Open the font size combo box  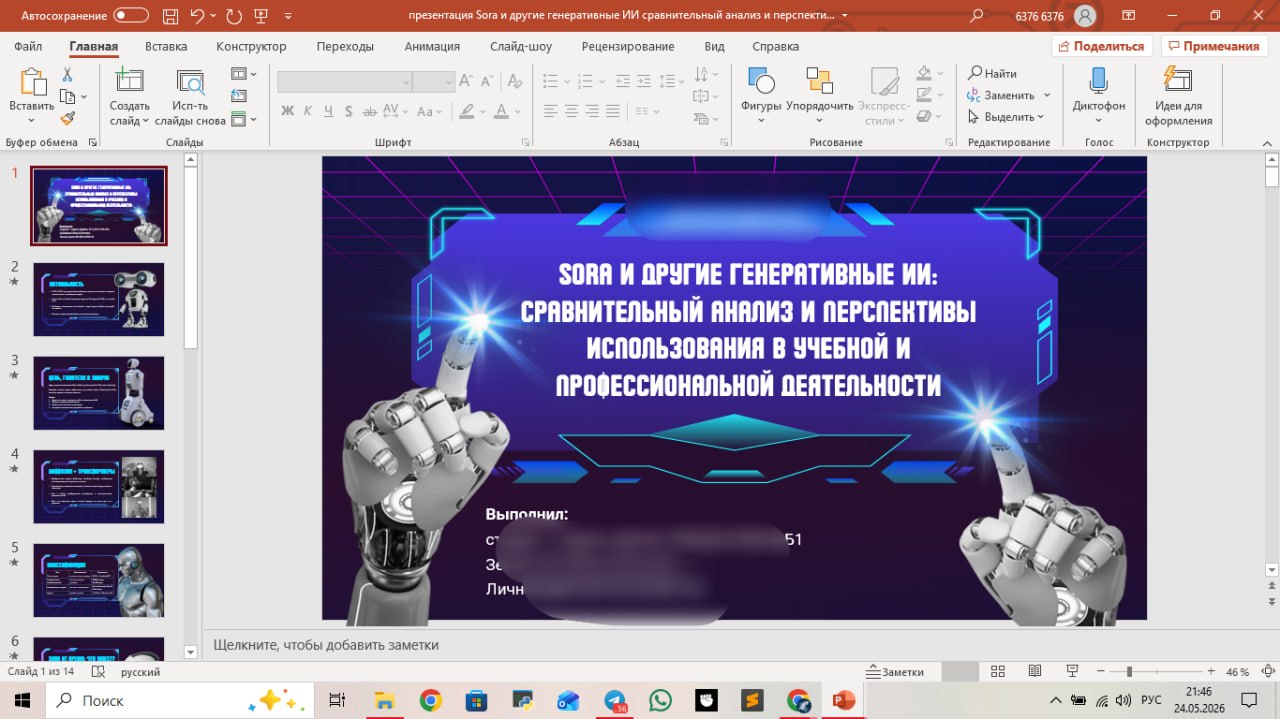434,82
